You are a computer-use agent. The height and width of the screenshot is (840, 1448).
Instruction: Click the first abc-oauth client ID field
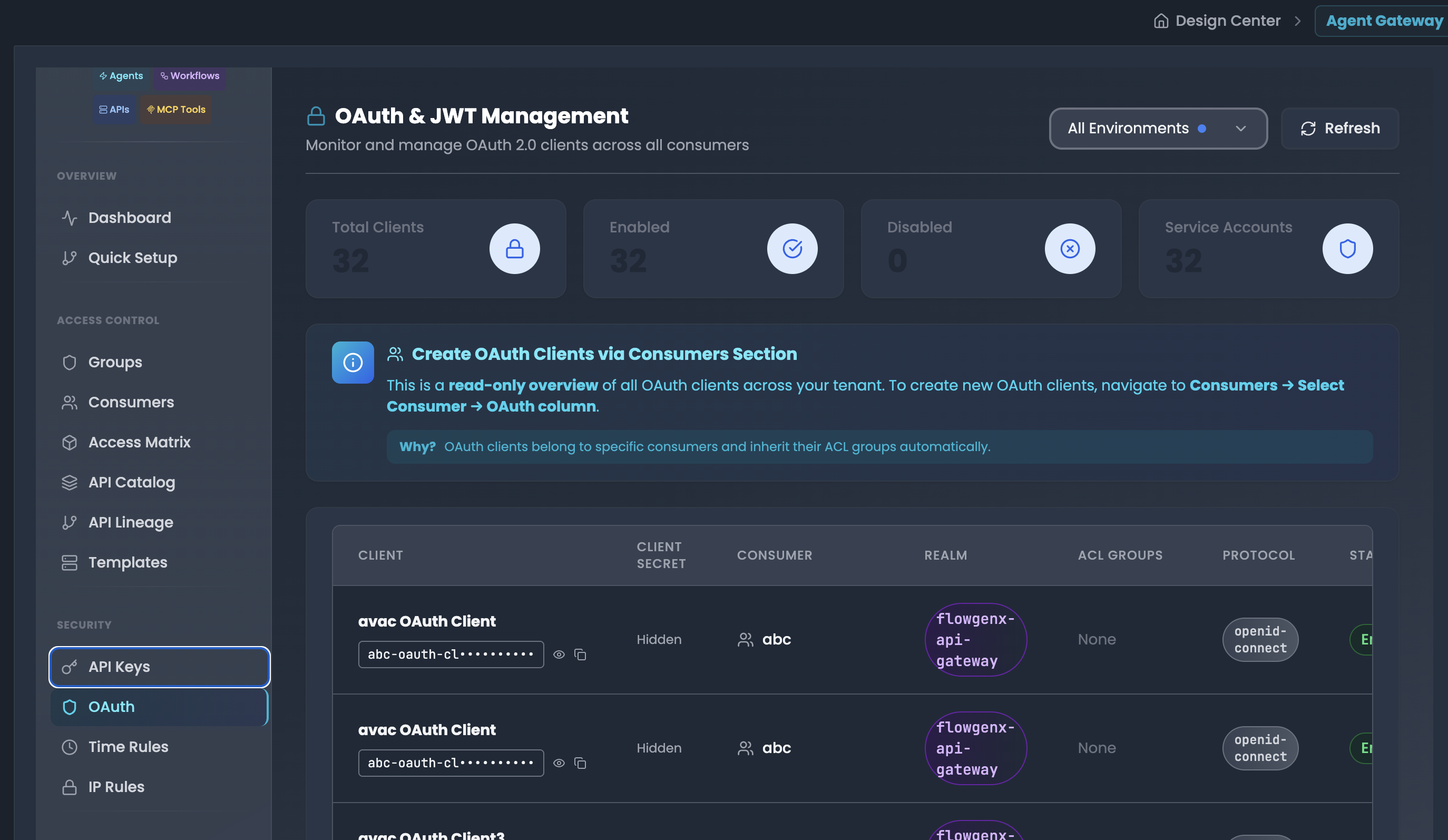tap(451, 655)
